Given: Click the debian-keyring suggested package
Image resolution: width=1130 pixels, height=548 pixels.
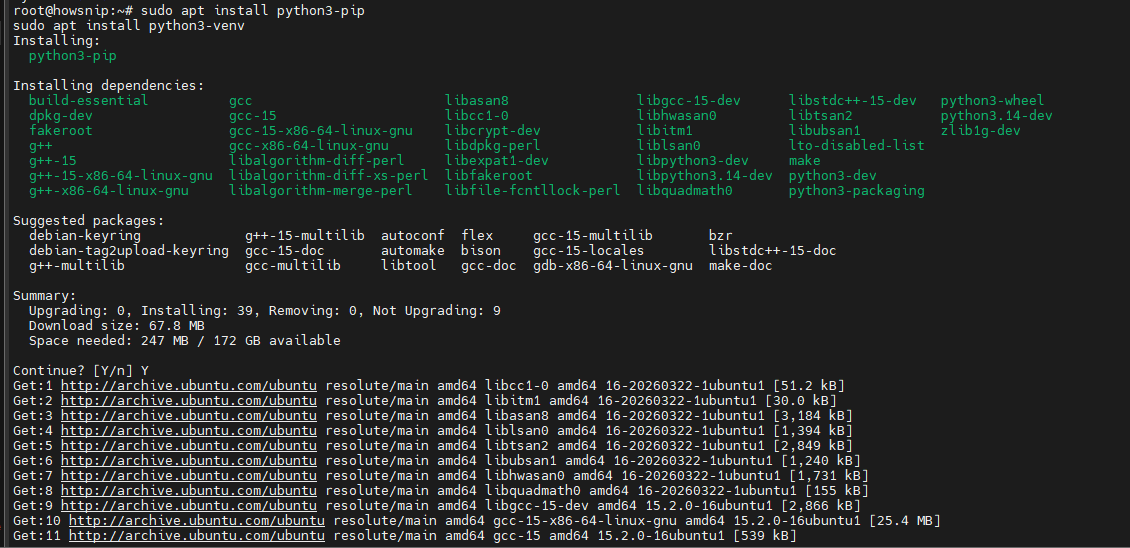Looking at the screenshot, I should [x=85, y=236].
